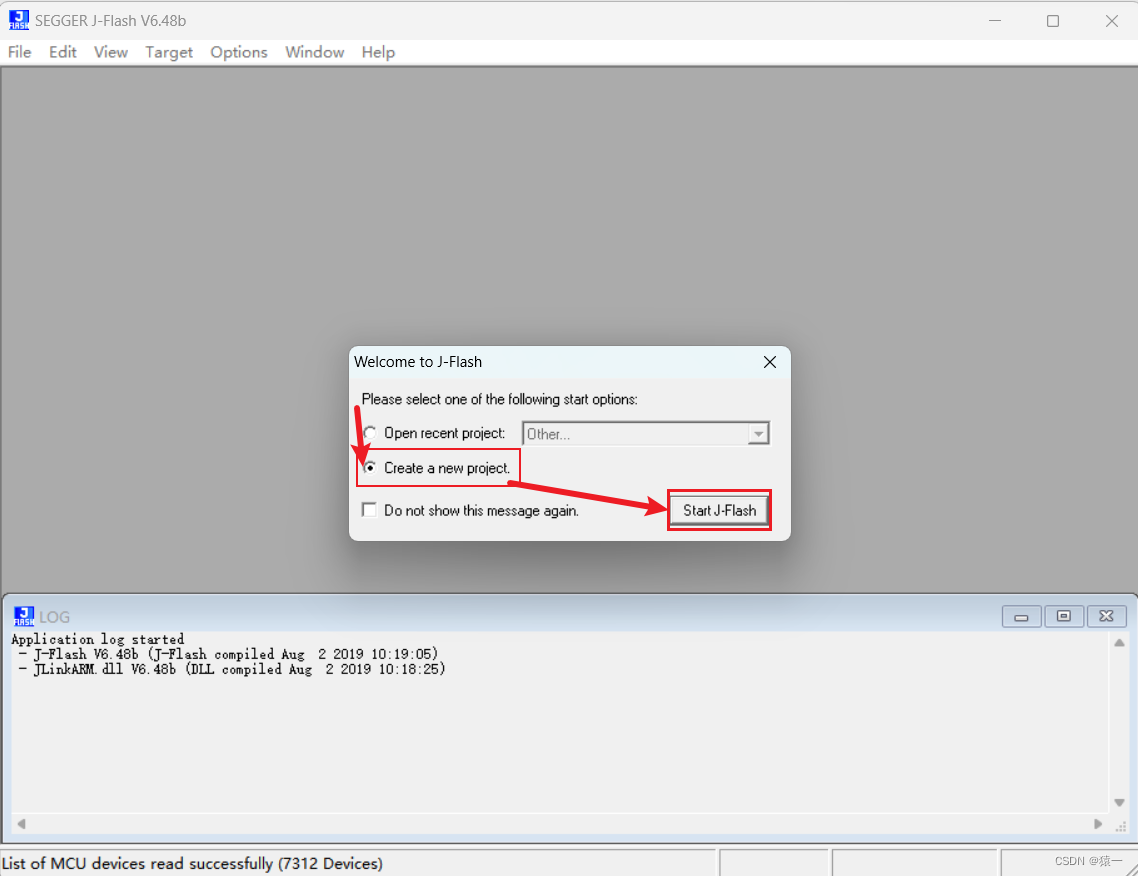Close the Welcome to J-Flash dialog

click(x=770, y=362)
